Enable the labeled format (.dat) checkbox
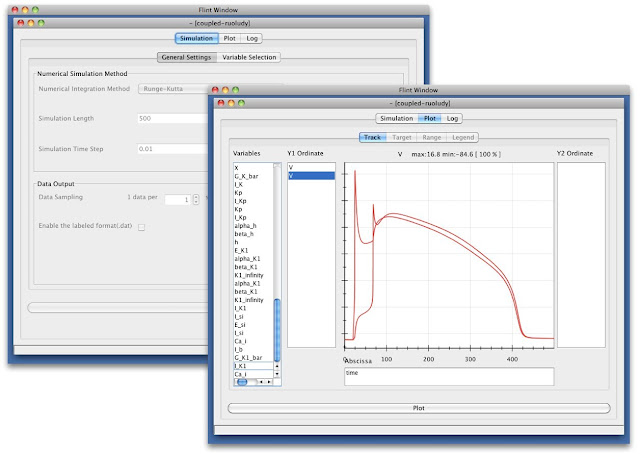Screen dimensions: 640x454 click(x=141, y=227)
